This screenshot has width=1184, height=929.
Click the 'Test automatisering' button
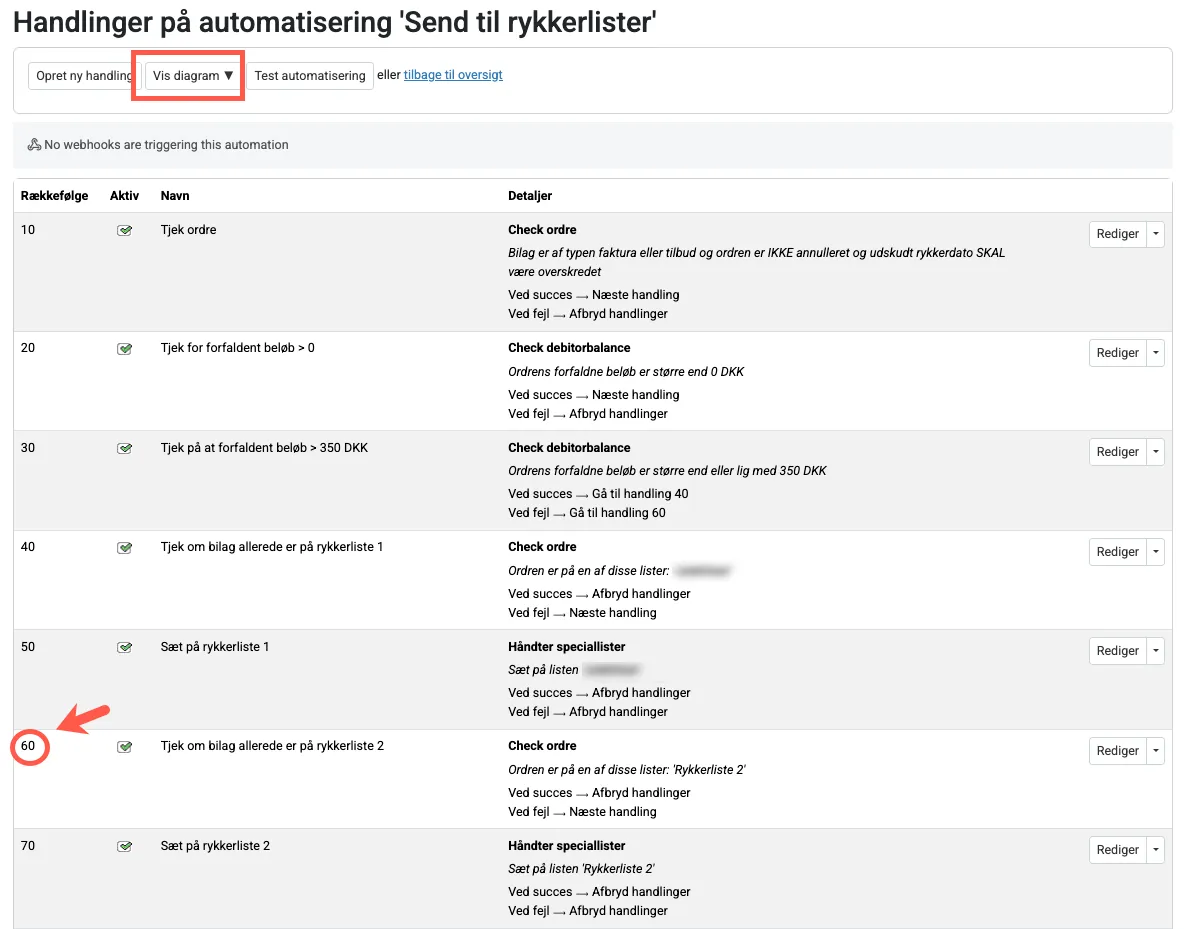[x=311, y=75]
